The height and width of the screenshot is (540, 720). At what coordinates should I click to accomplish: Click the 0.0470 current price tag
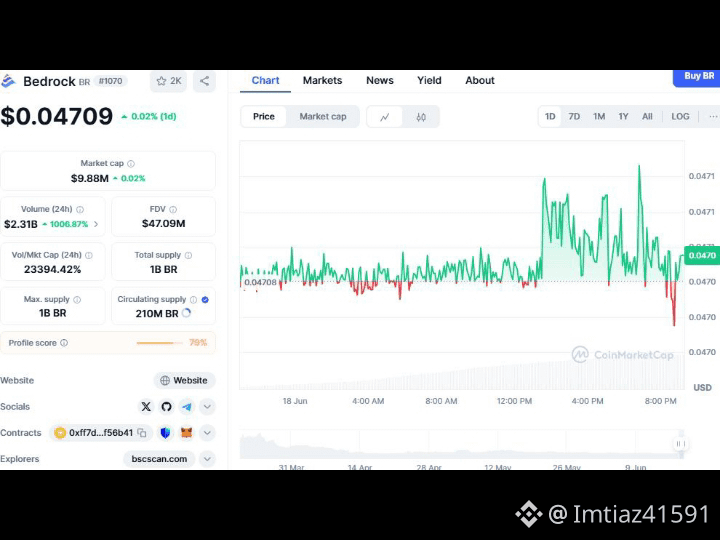(702, 255)
